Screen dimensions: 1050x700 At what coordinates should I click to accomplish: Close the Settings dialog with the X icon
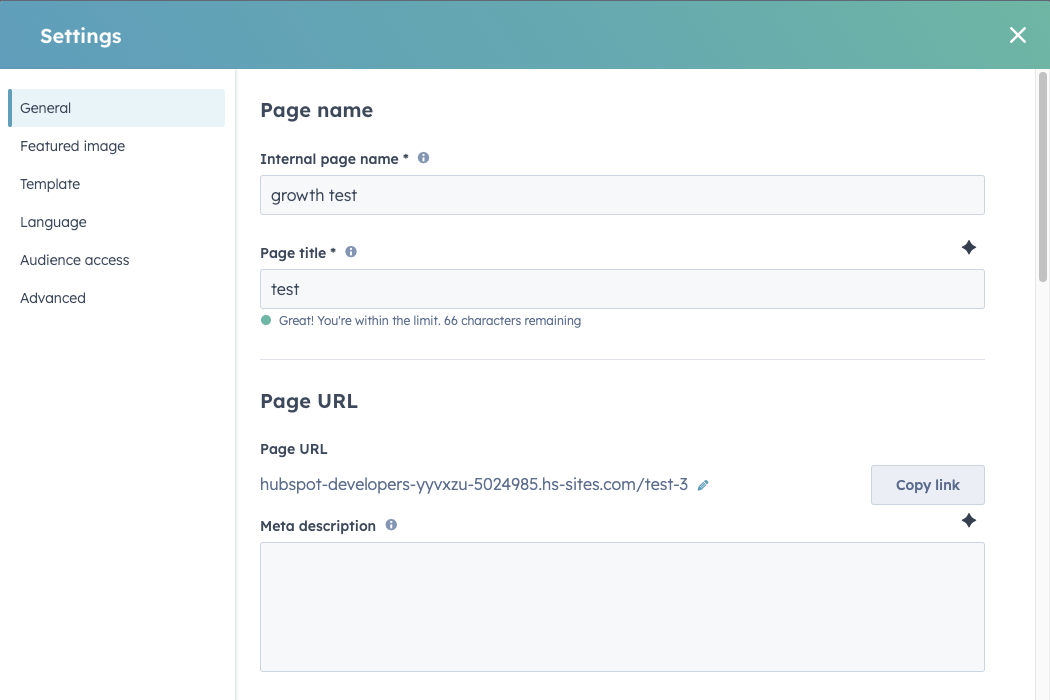pyautogui.click(x=1017, y=34)
